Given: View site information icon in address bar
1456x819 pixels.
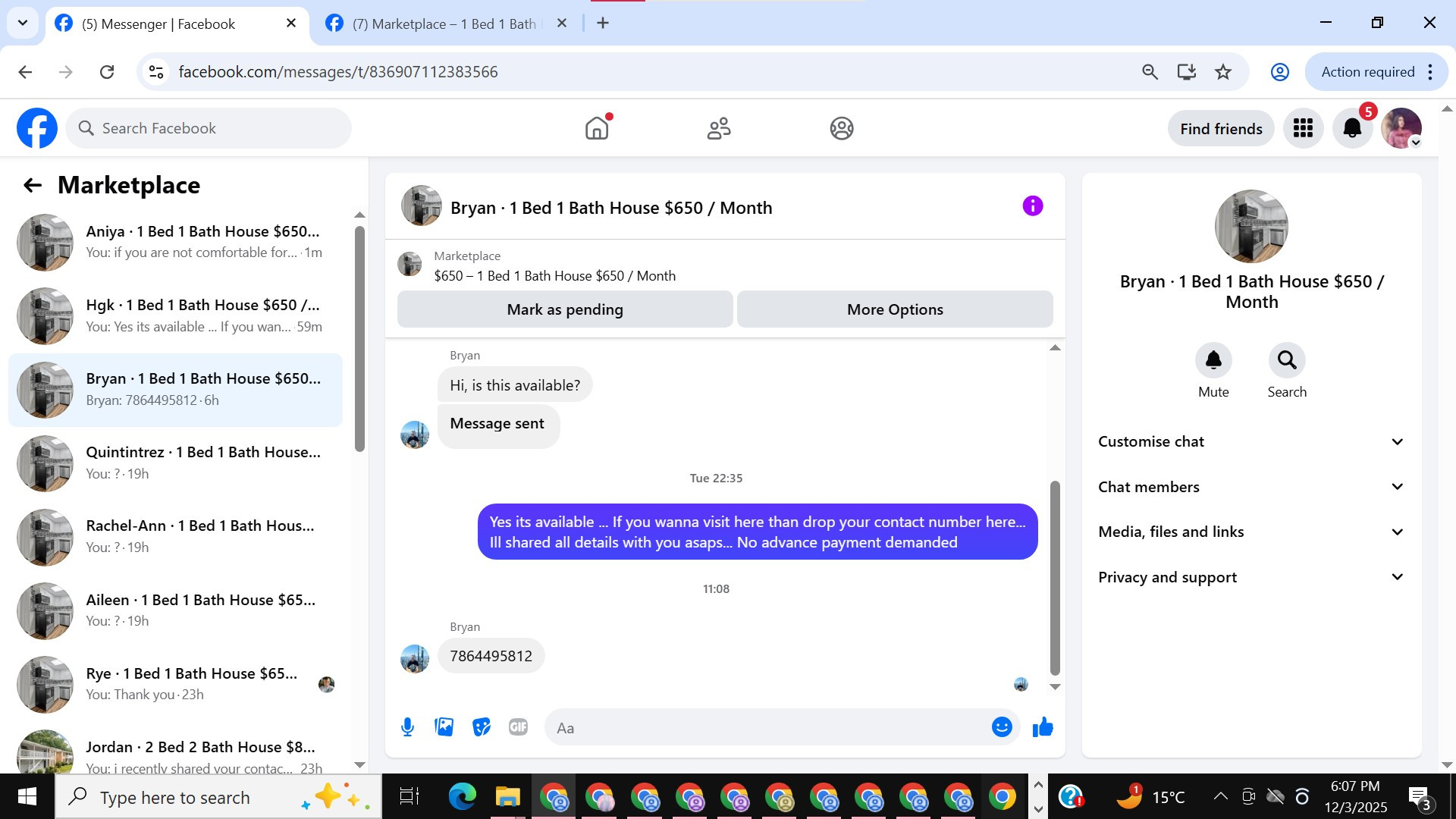Looking at the screenshot, I should click(x=156, y=72).
